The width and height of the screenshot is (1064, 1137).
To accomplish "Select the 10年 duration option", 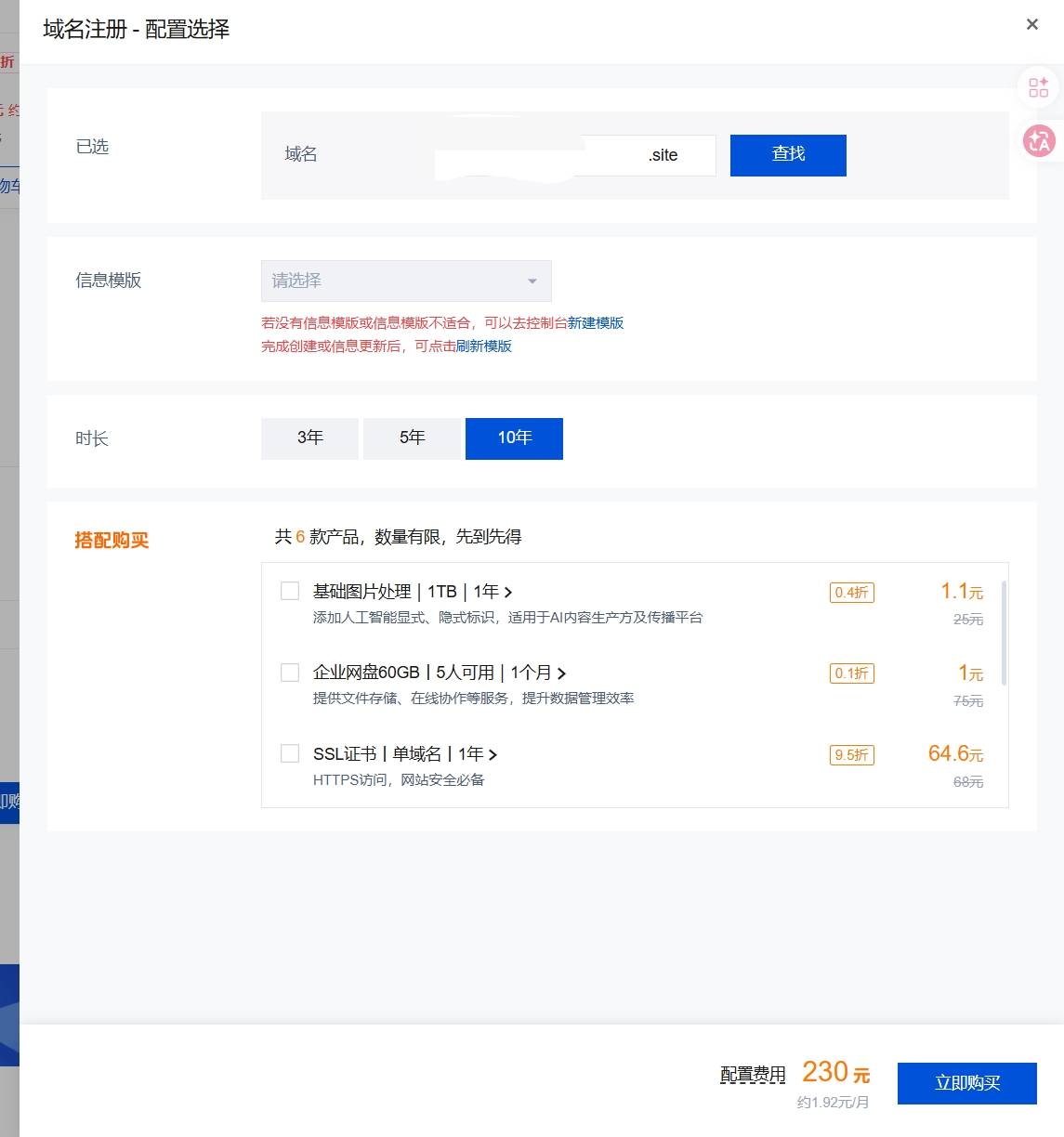I will [514, 438].
